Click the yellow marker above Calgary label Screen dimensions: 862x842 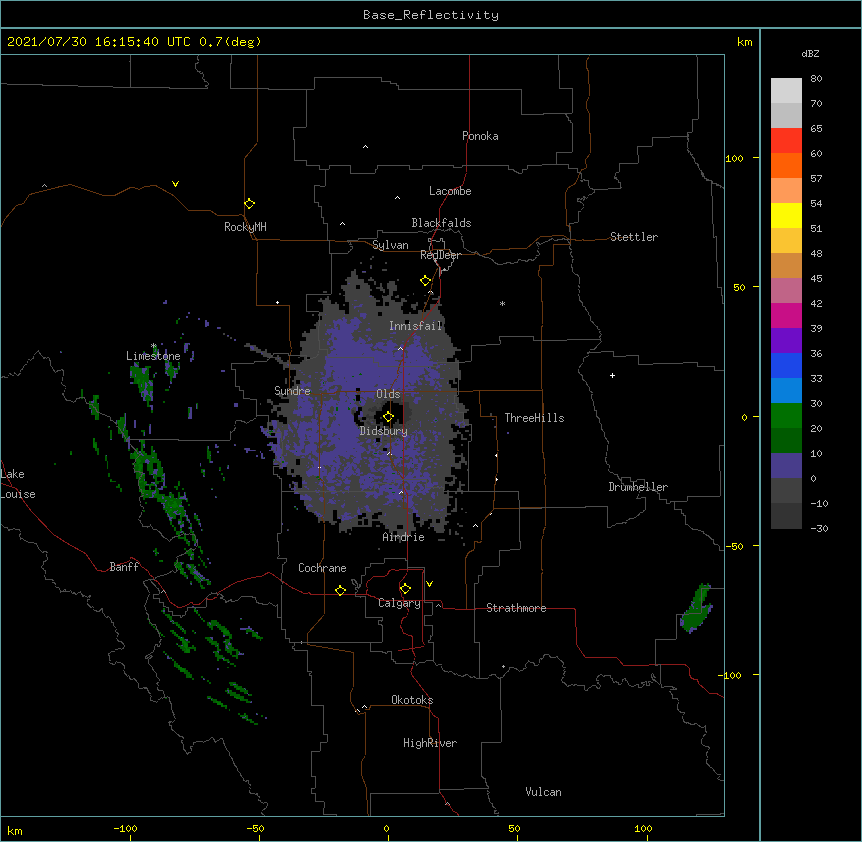405,589
